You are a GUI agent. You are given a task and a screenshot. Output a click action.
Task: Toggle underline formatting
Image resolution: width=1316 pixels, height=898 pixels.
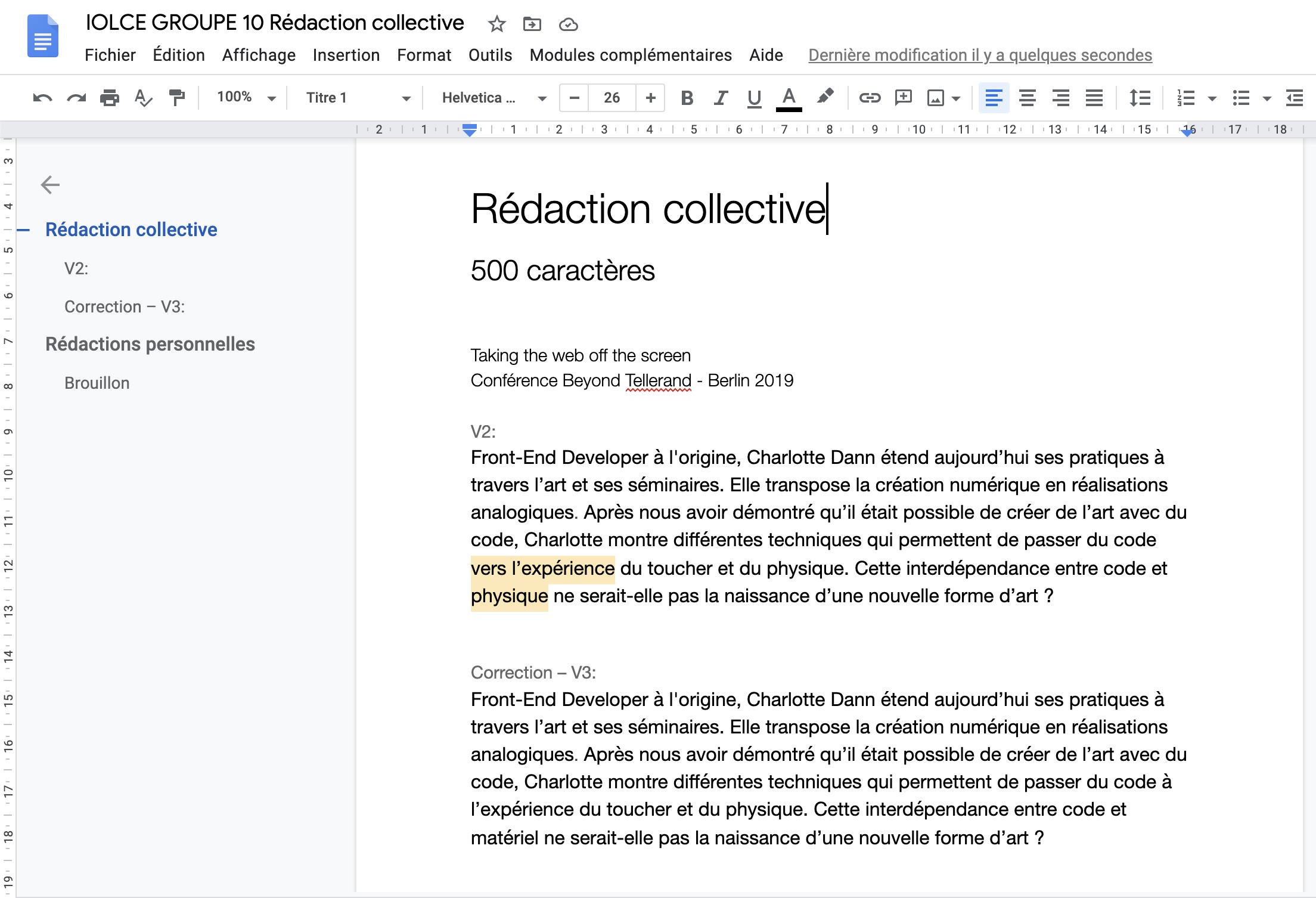(754, 98)
